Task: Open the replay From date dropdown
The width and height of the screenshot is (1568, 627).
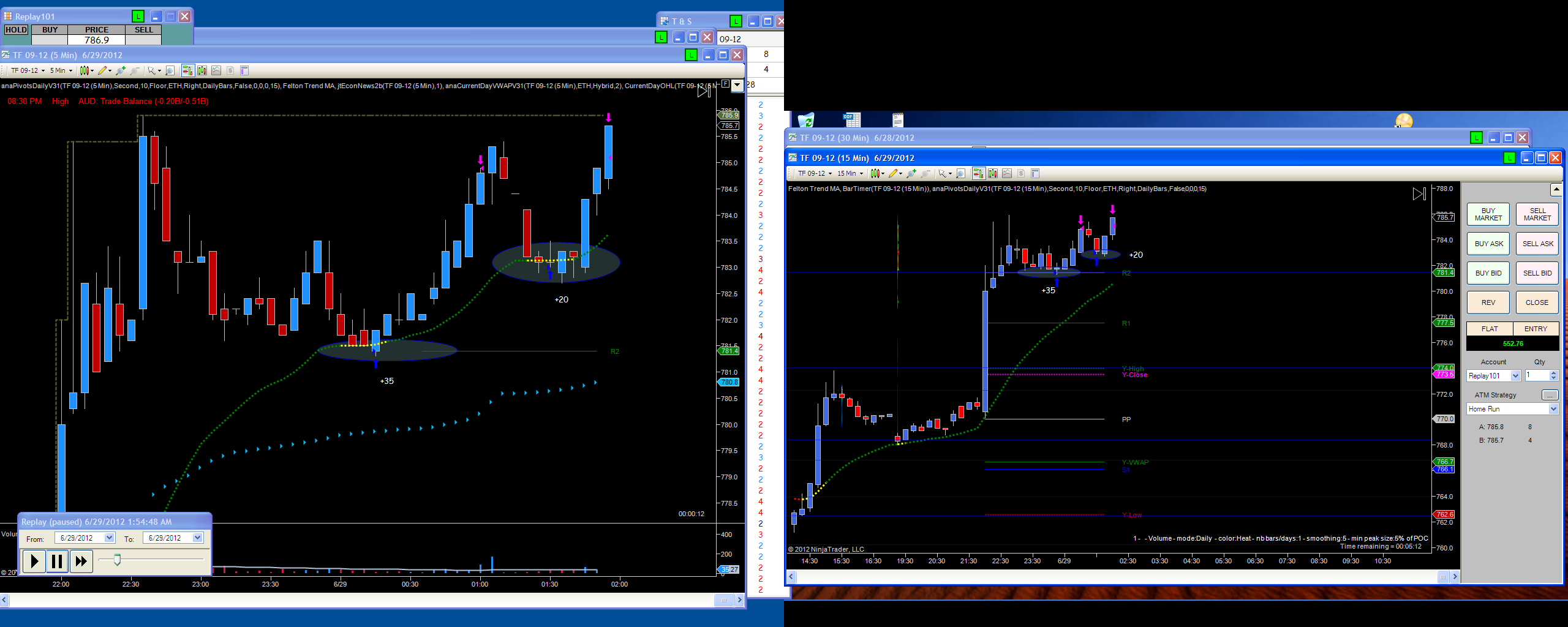Action: [110, 538]
